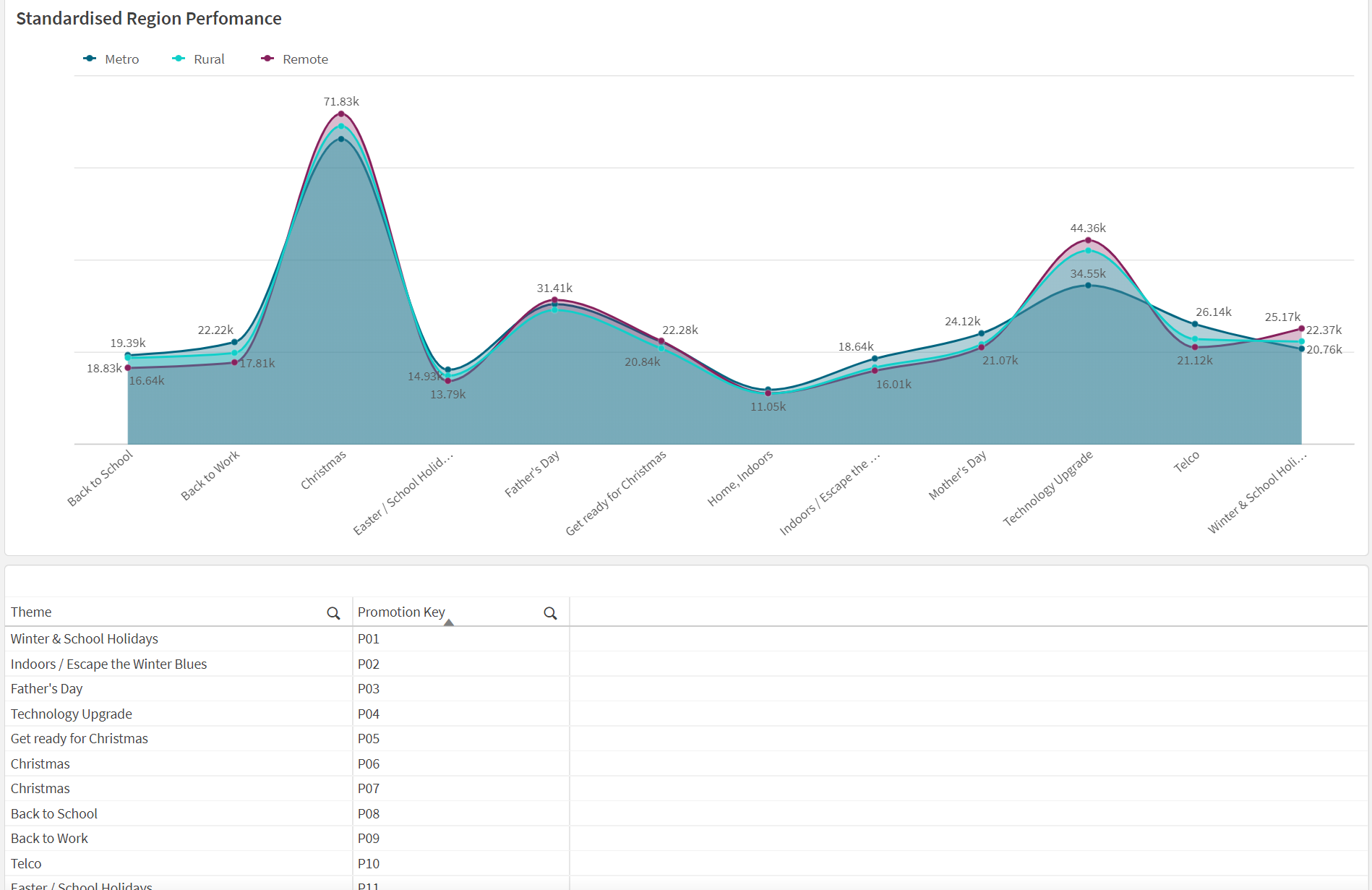The height and width of the screenshot is (890, 1372).
Task: Click promotion key P07
Action: [369, 789]
